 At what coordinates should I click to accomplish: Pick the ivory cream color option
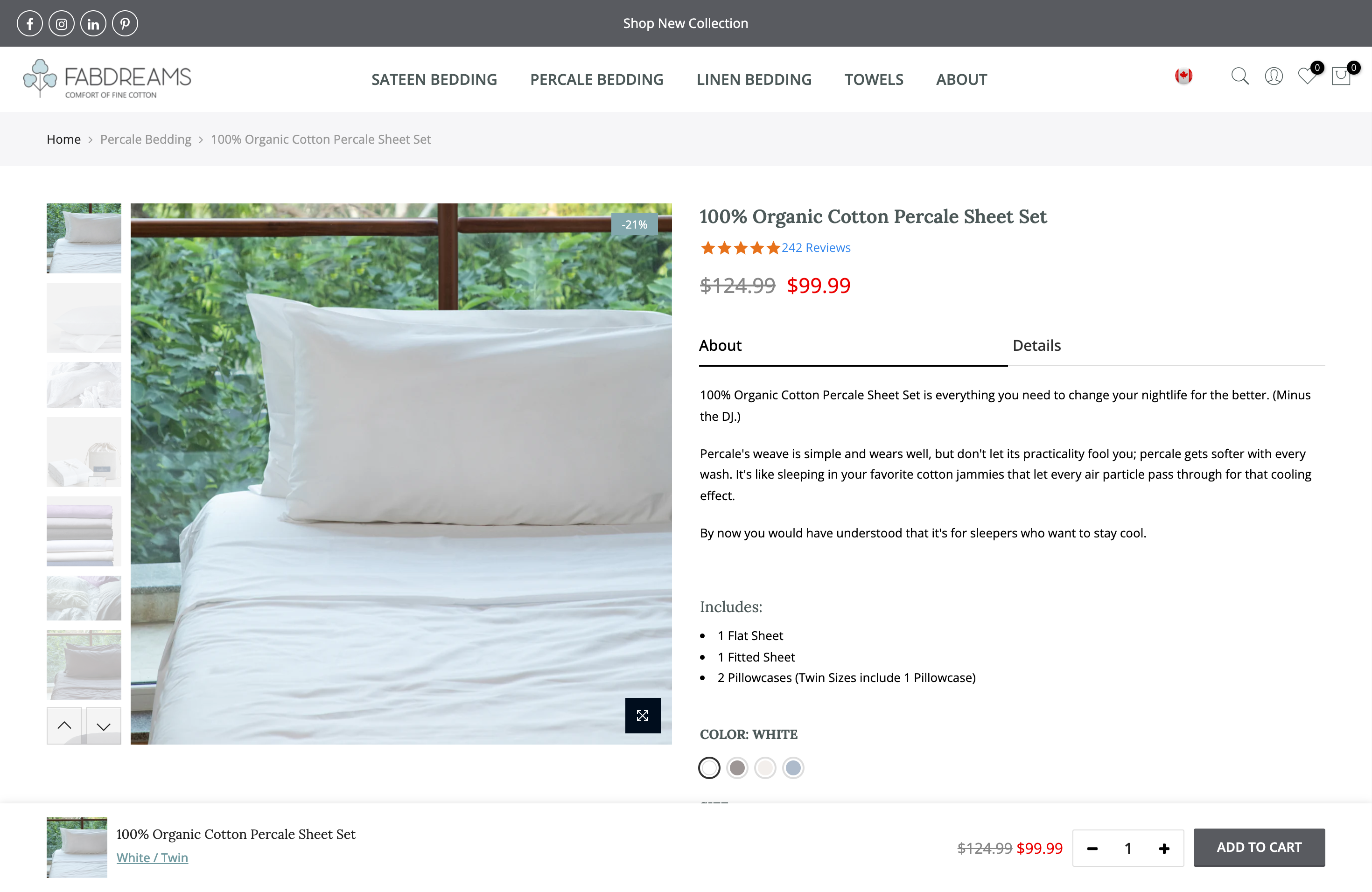tap(765, 767)
